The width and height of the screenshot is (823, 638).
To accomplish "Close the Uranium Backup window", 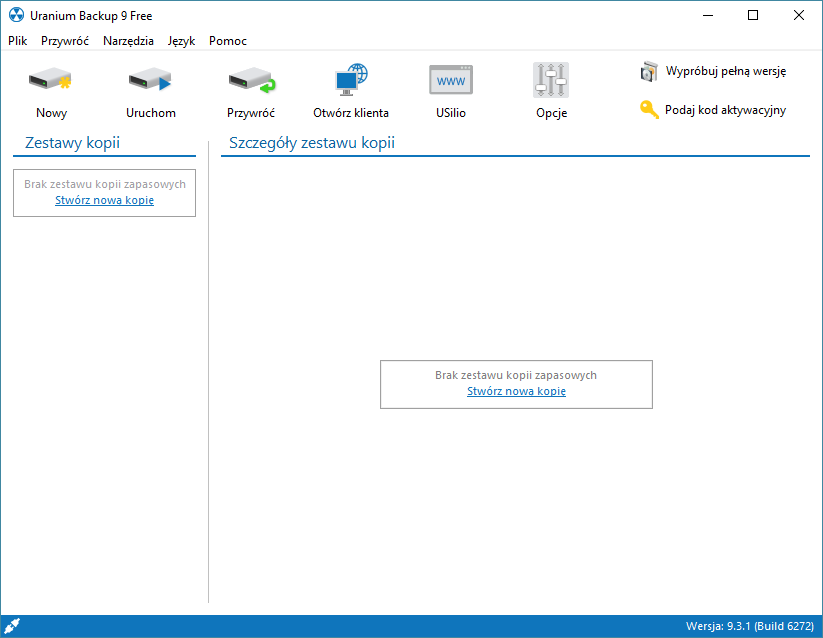I will (798, 16).
